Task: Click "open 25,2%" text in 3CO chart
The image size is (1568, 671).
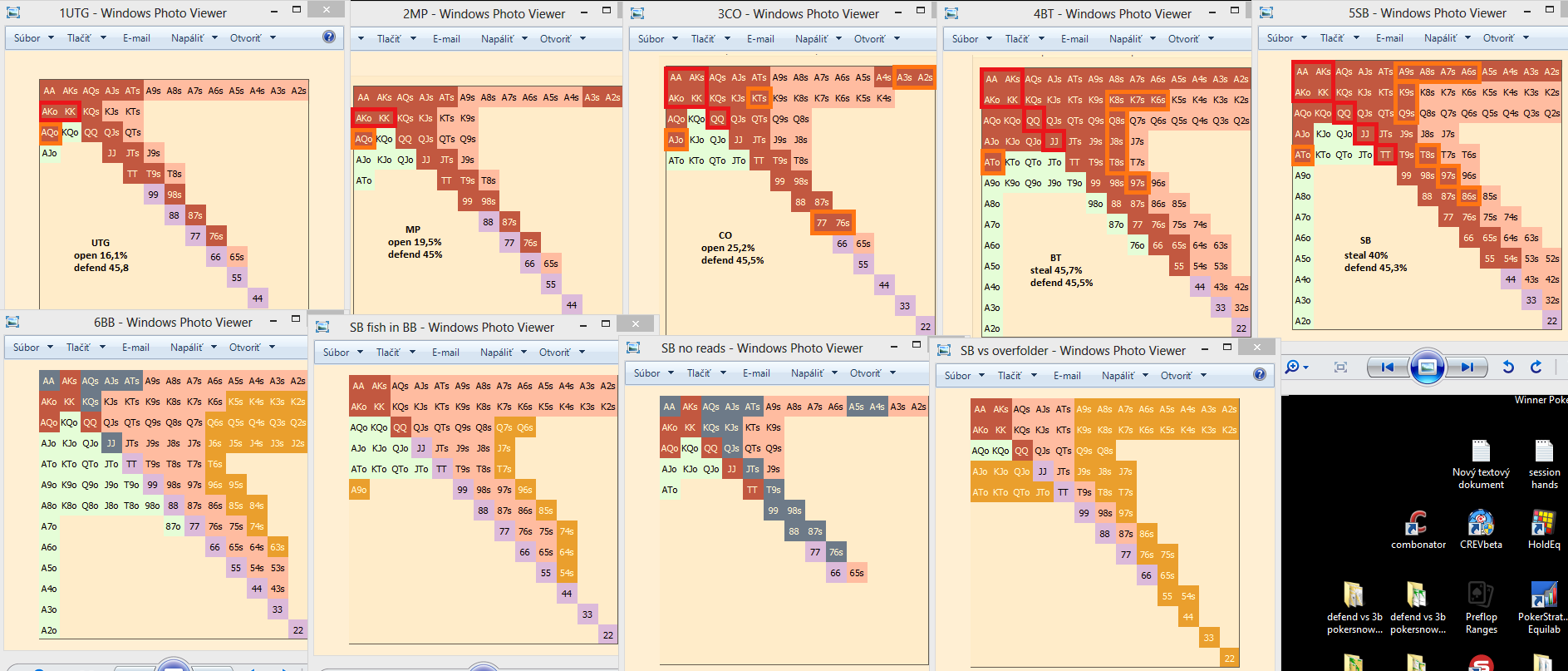Action: [728, 248]
